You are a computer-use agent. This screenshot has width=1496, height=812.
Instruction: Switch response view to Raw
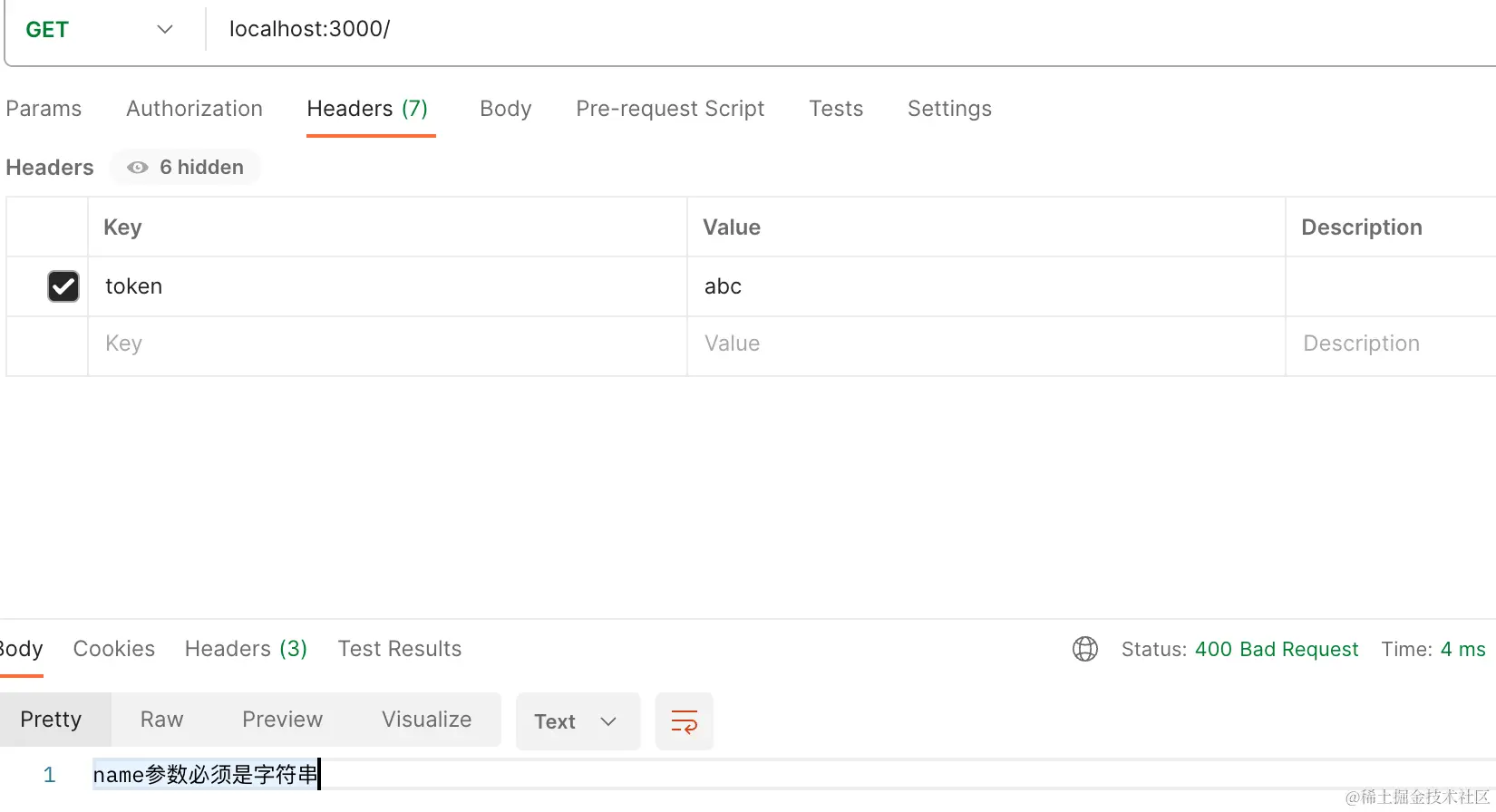click(161, 720)
